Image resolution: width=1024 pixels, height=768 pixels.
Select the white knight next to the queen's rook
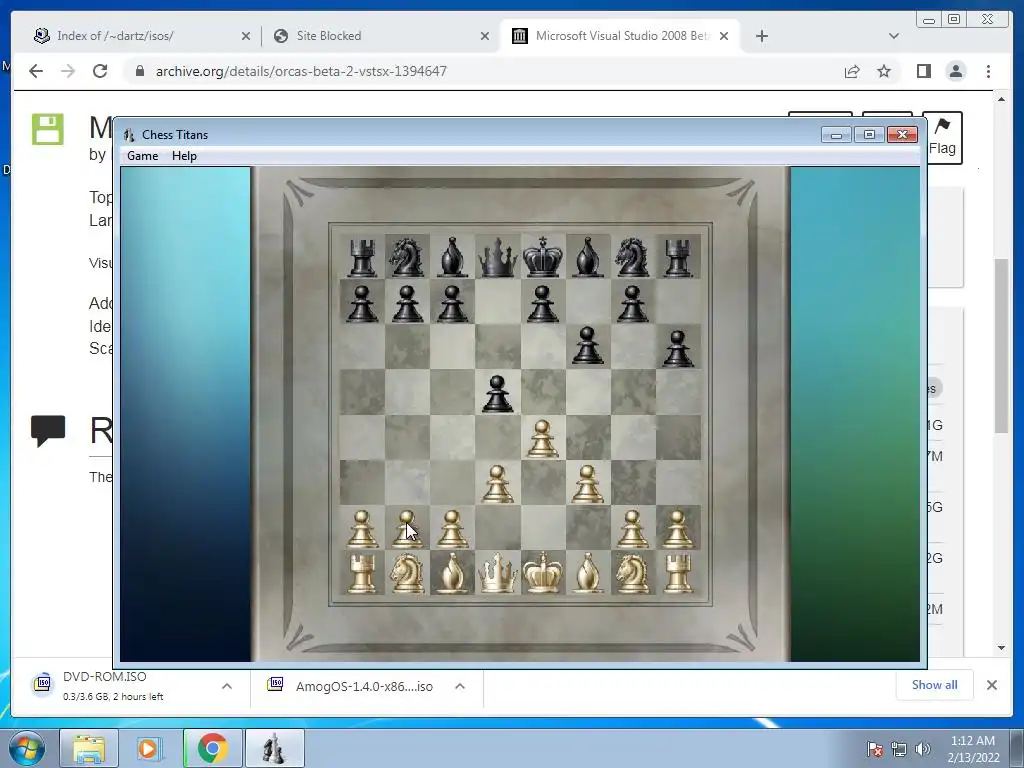pos(407,574)
